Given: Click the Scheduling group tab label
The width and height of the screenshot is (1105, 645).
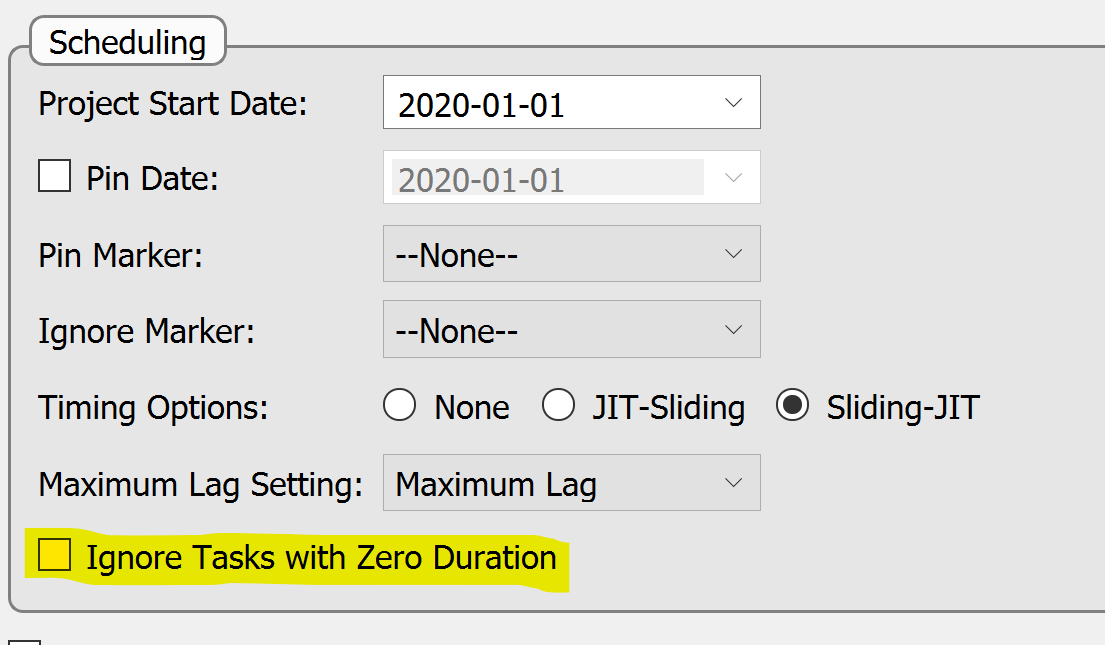Looking at the screenshot, I should 128,41.
